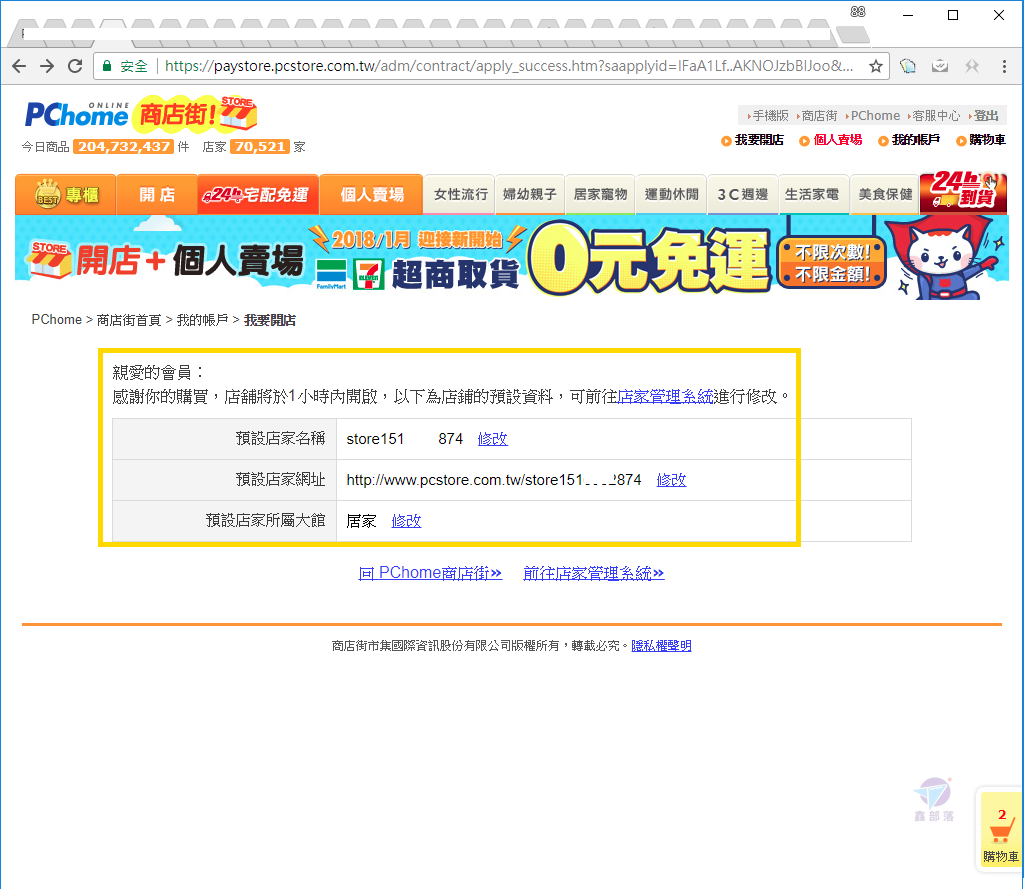
Task: Click 商店街首頁 in the breadcrumb
Action: 129,320
